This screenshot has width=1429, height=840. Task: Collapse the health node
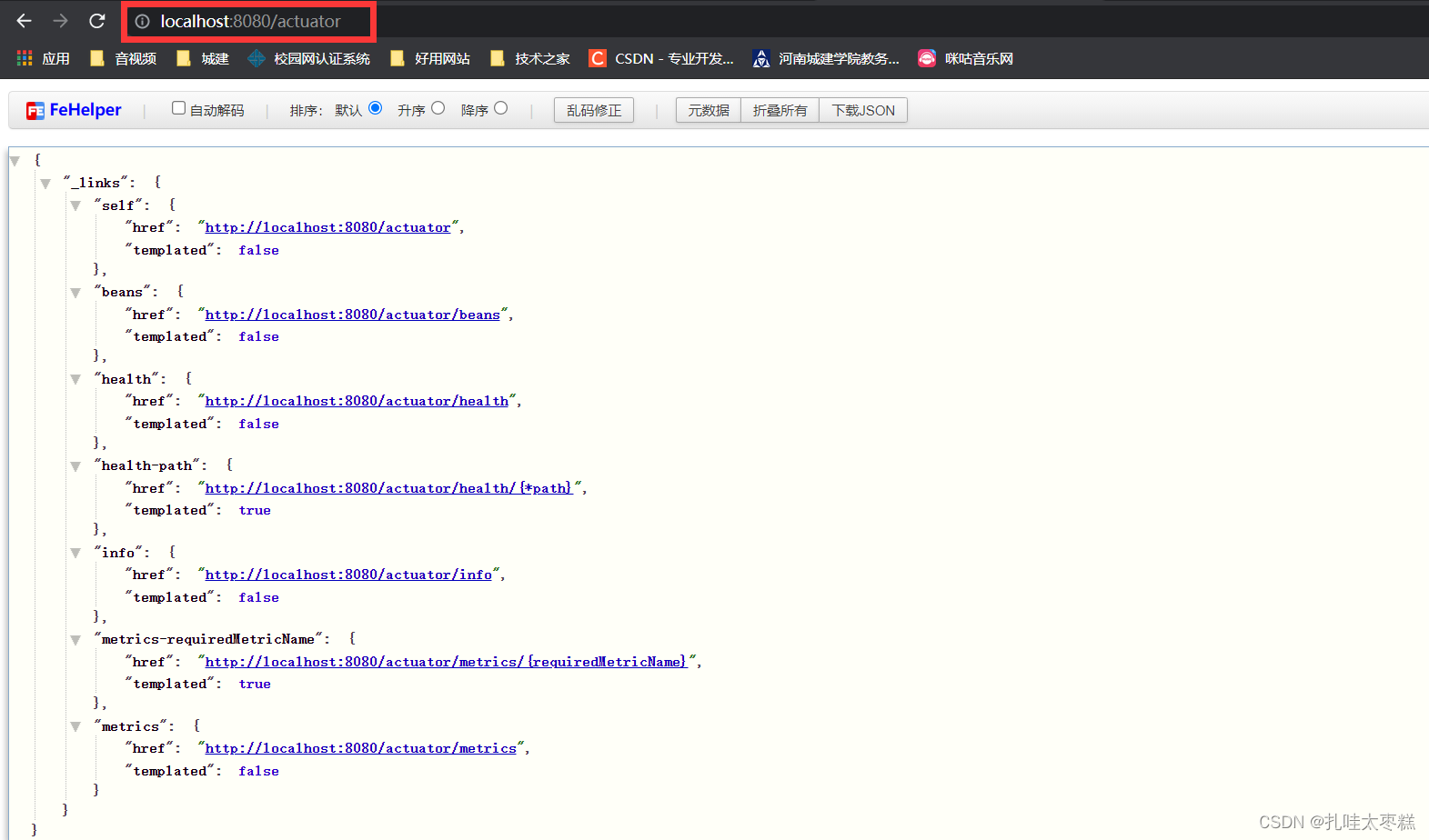click(76, 380)
